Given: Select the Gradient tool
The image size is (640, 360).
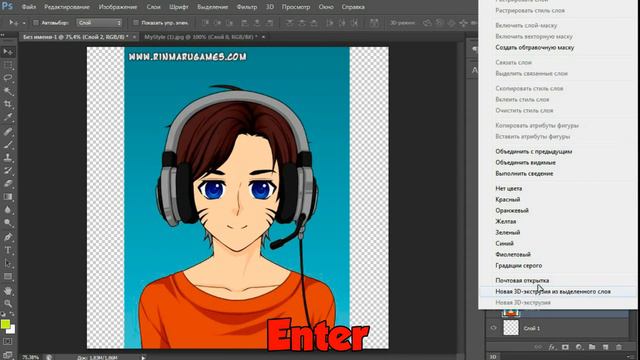Looking at the screenshot, I should (x=8, y=197).
